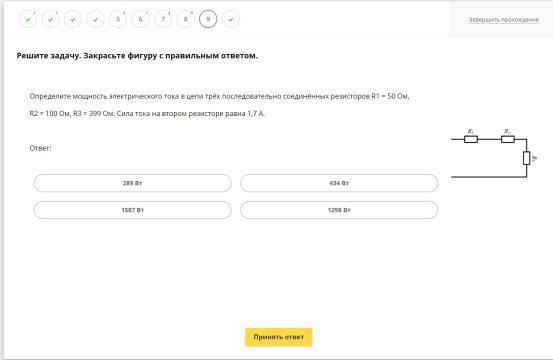The image size is (553, 360).
Task: Jump to question 8
Action: tap(186, 19)
